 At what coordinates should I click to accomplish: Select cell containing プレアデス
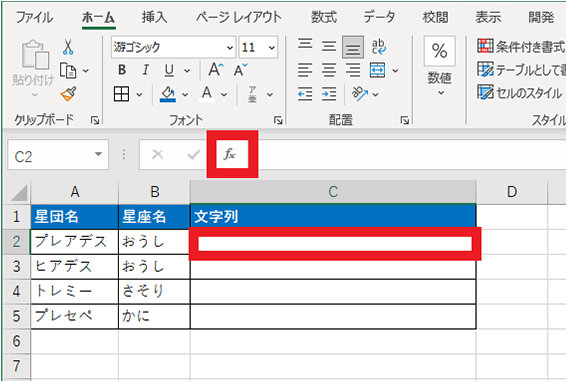pyautogui.click(x=75, y=242)
